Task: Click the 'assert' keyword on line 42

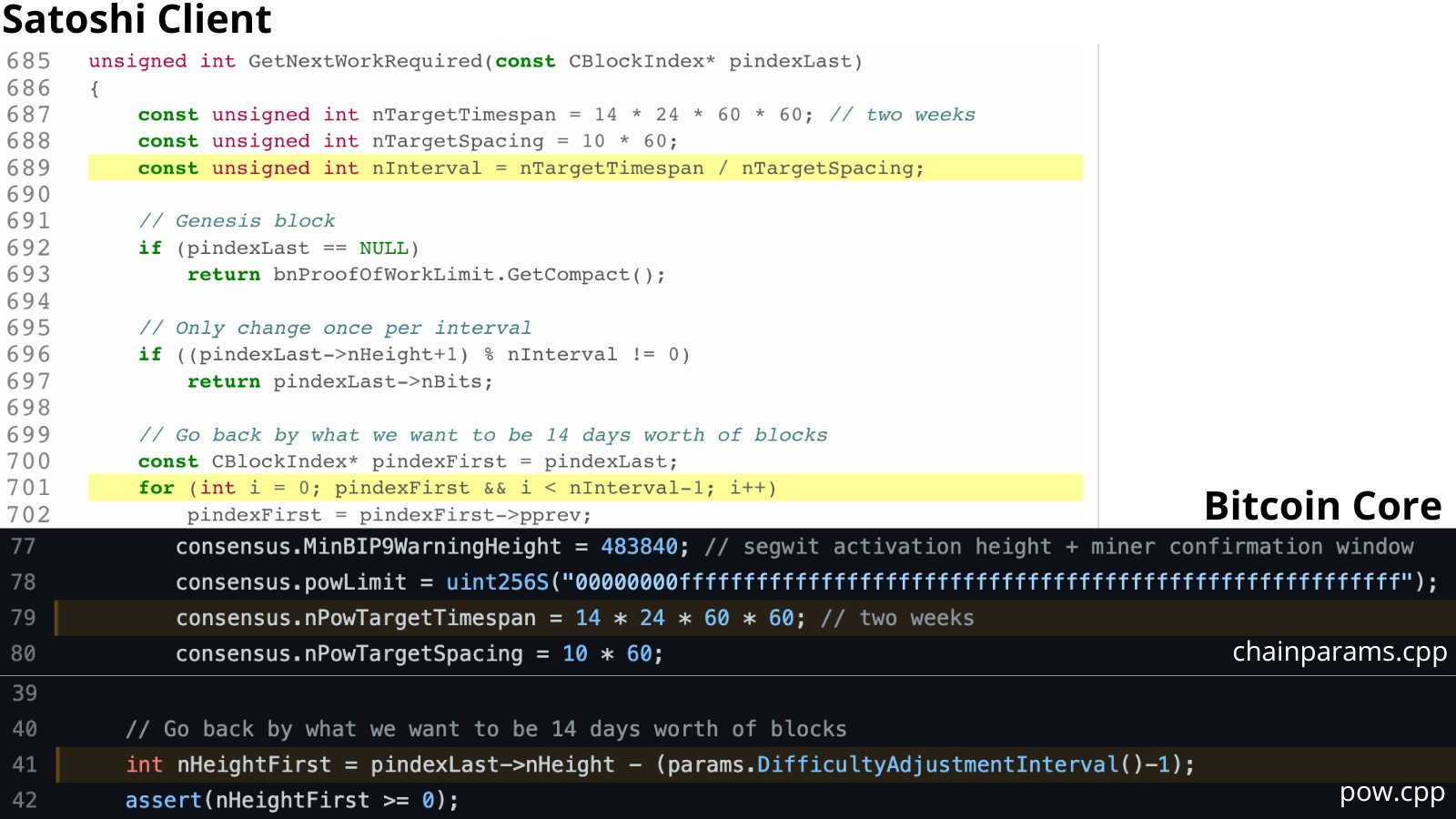Action: (163, 801)
